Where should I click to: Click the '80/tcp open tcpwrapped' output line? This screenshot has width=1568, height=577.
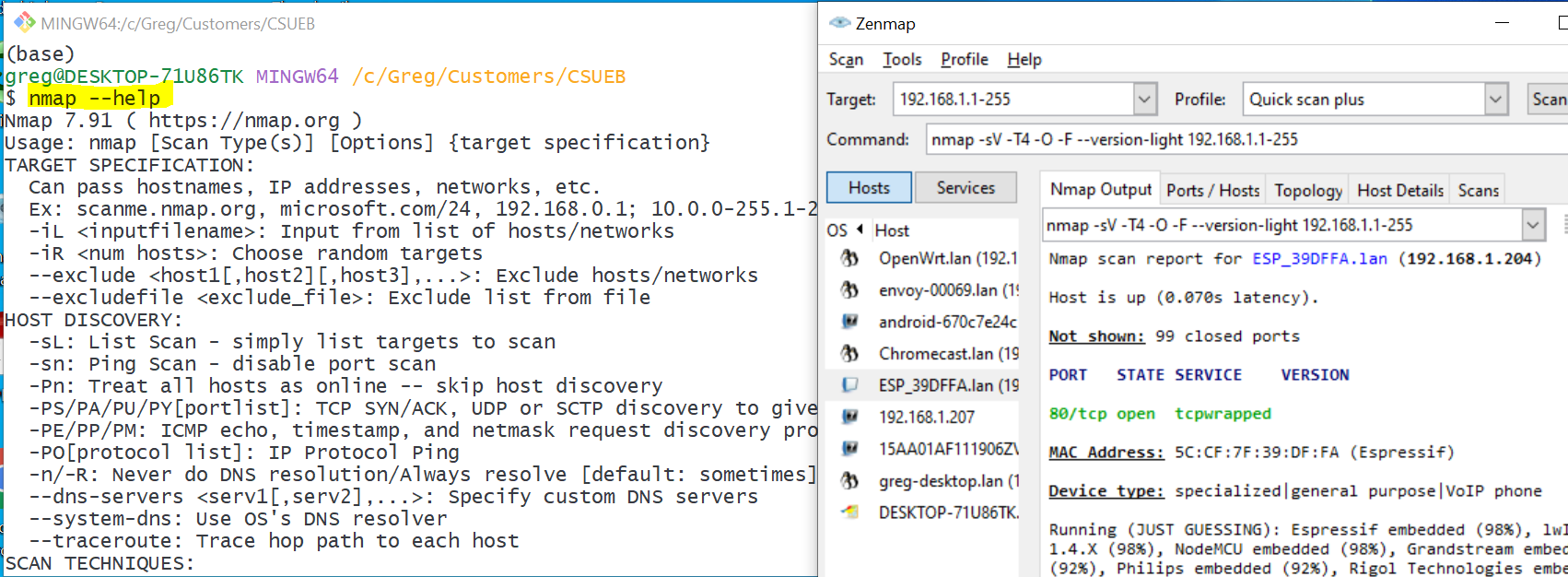click(x=1160, y=414)
